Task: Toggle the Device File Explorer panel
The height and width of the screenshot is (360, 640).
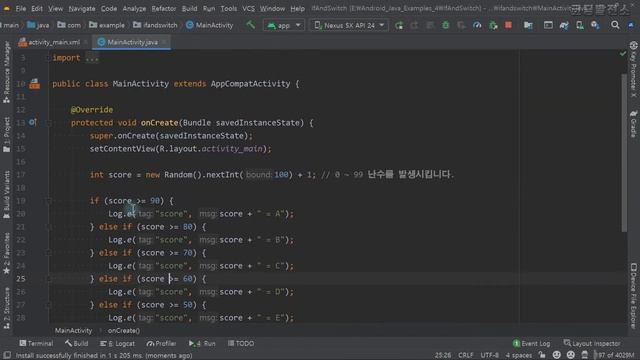Action: pos(633,296)
